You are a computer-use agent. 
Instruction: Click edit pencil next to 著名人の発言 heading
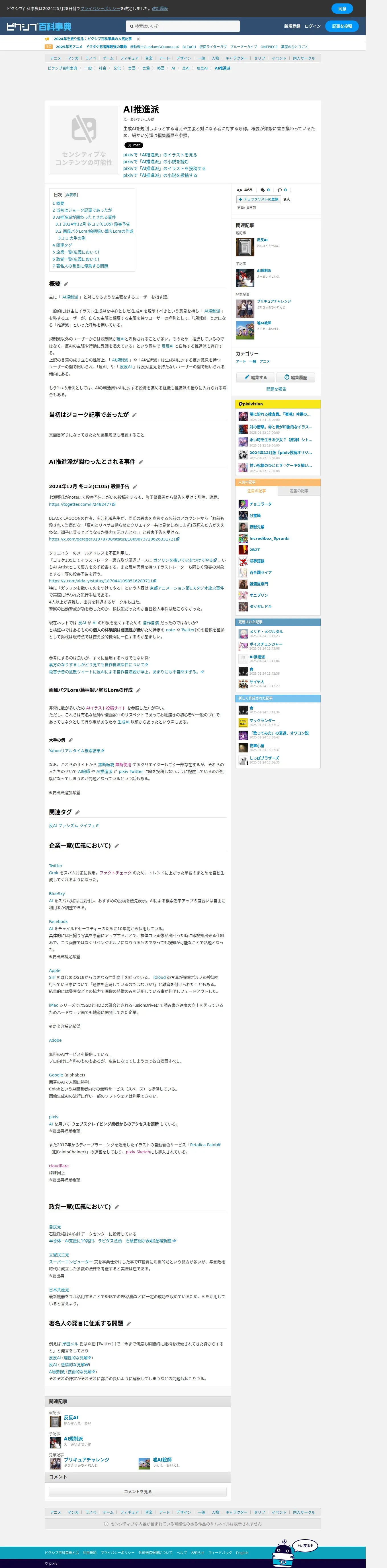coord(129,1323)
